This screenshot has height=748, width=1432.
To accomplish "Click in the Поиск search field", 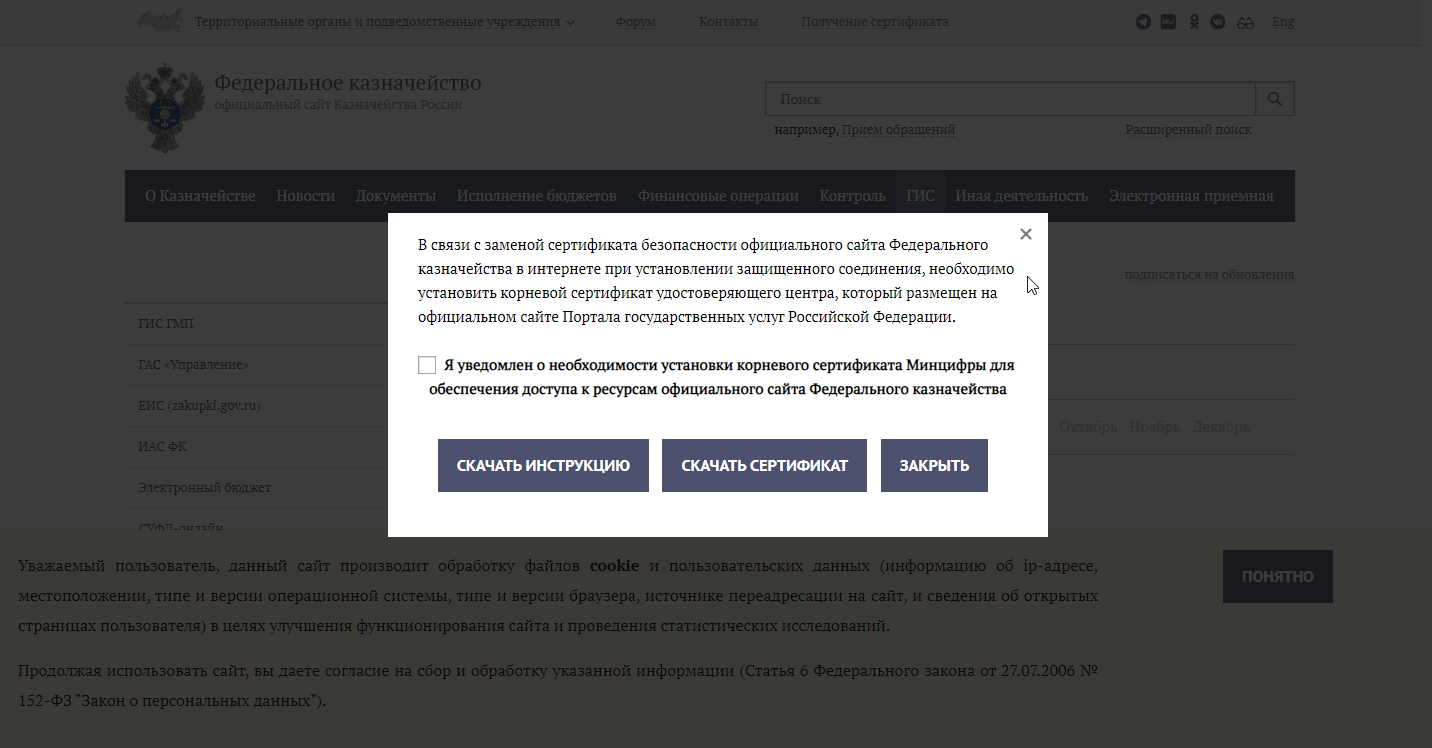I will pyautogui.click(x=1010, y=99).
